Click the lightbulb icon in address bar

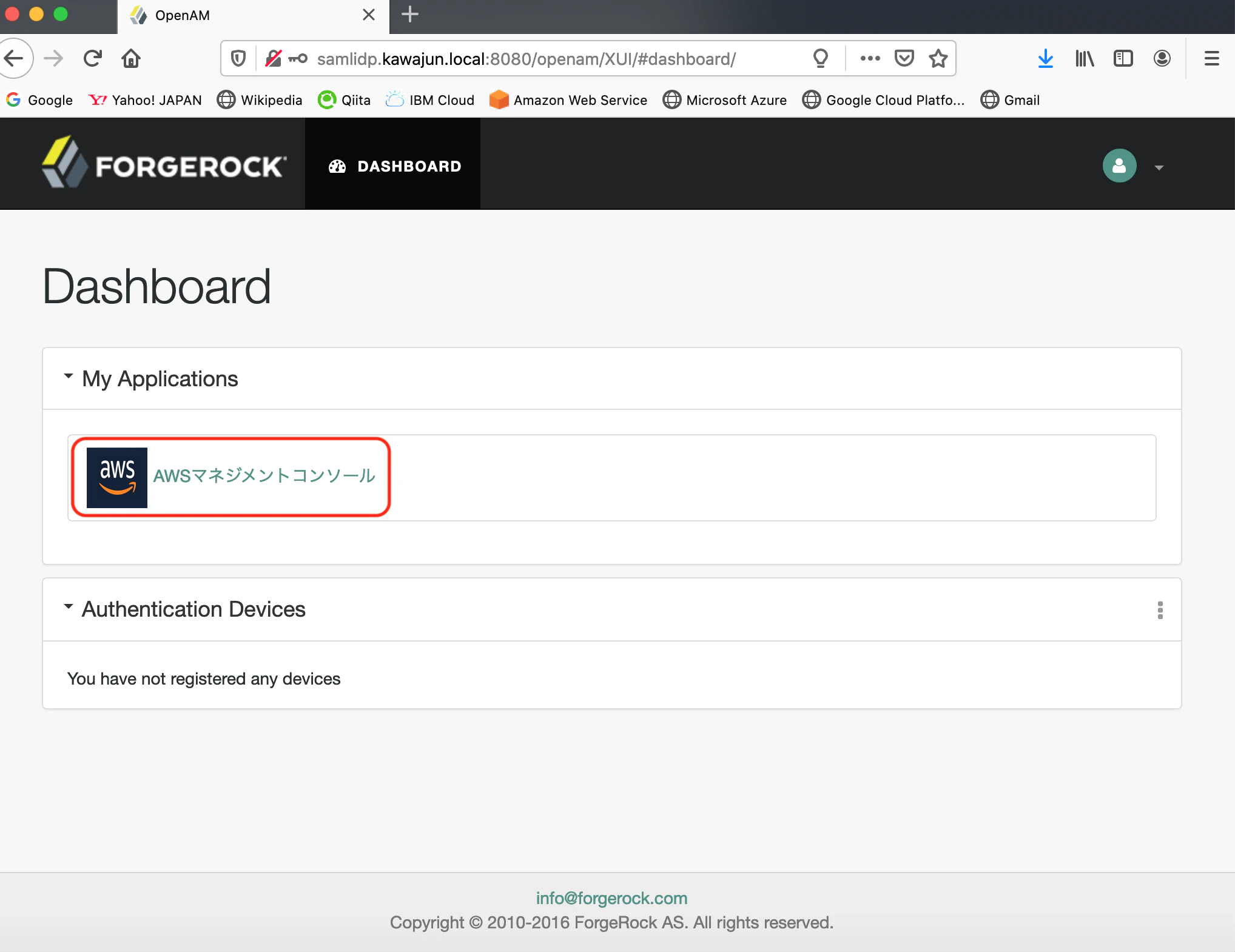point(821,58)
